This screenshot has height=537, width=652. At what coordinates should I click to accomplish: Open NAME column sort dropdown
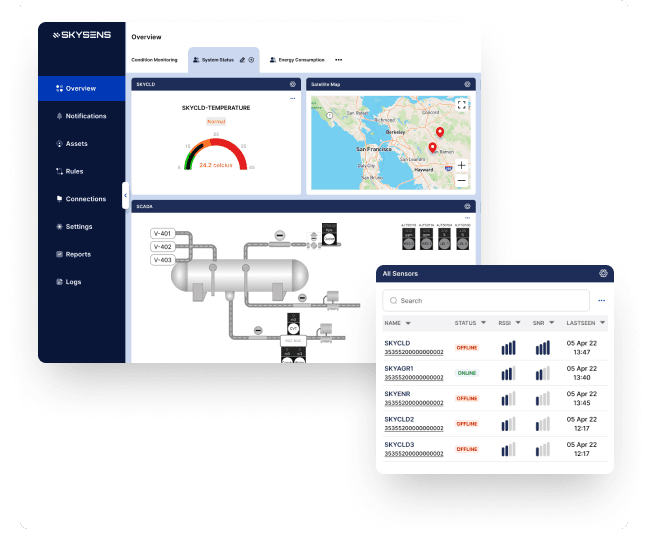click(408, 323)
